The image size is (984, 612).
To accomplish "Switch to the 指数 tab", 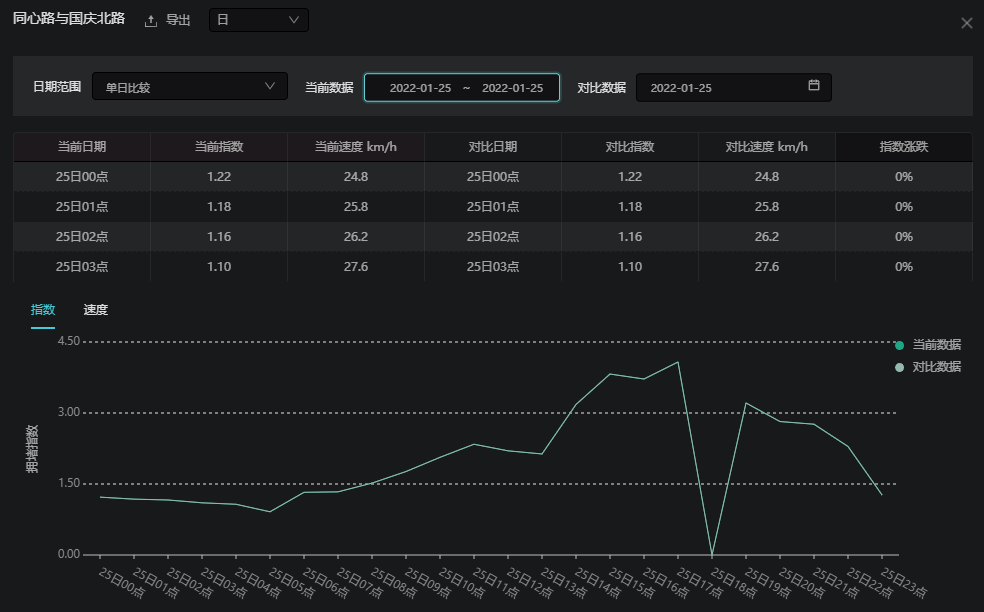I will (x=43, y=310).
